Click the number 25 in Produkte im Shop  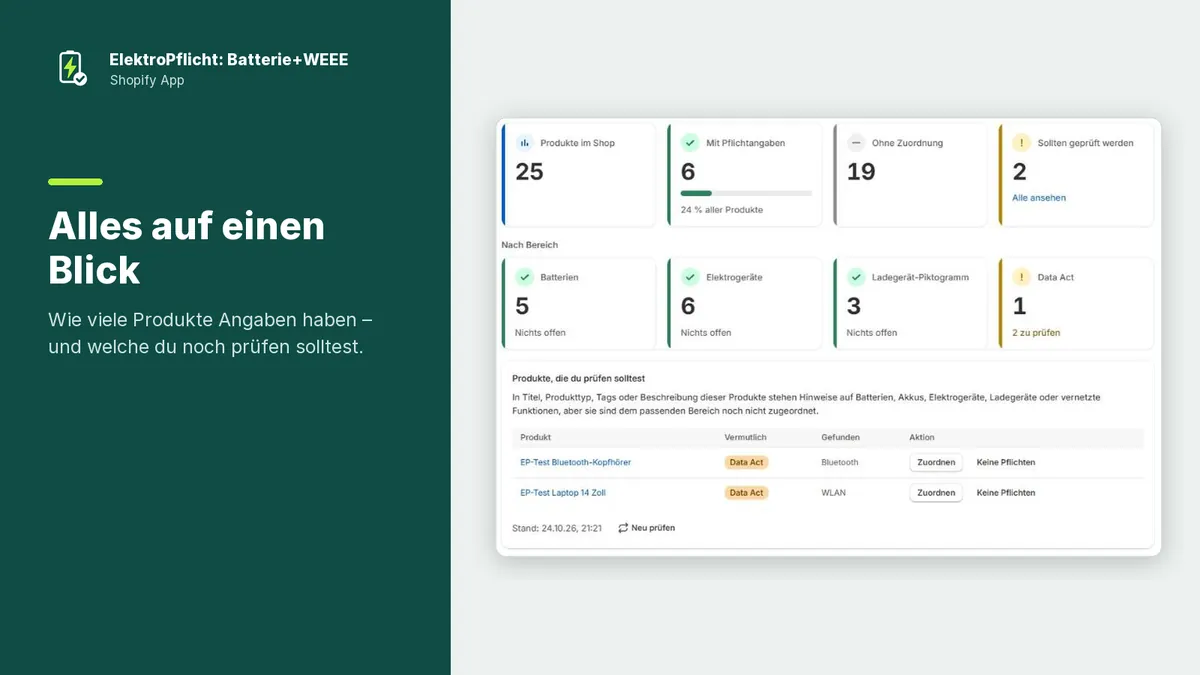[529, 172]
